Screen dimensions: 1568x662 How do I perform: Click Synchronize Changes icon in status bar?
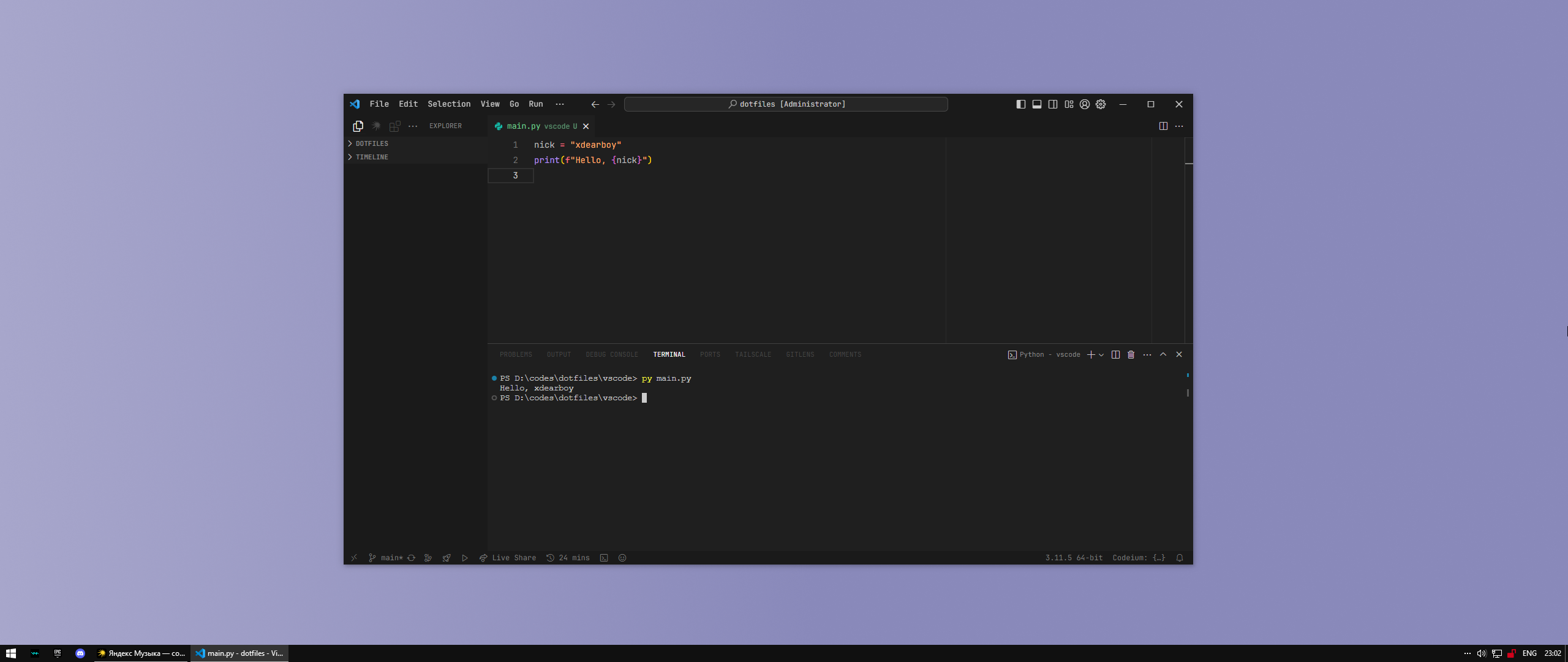[x=412, y=558]
